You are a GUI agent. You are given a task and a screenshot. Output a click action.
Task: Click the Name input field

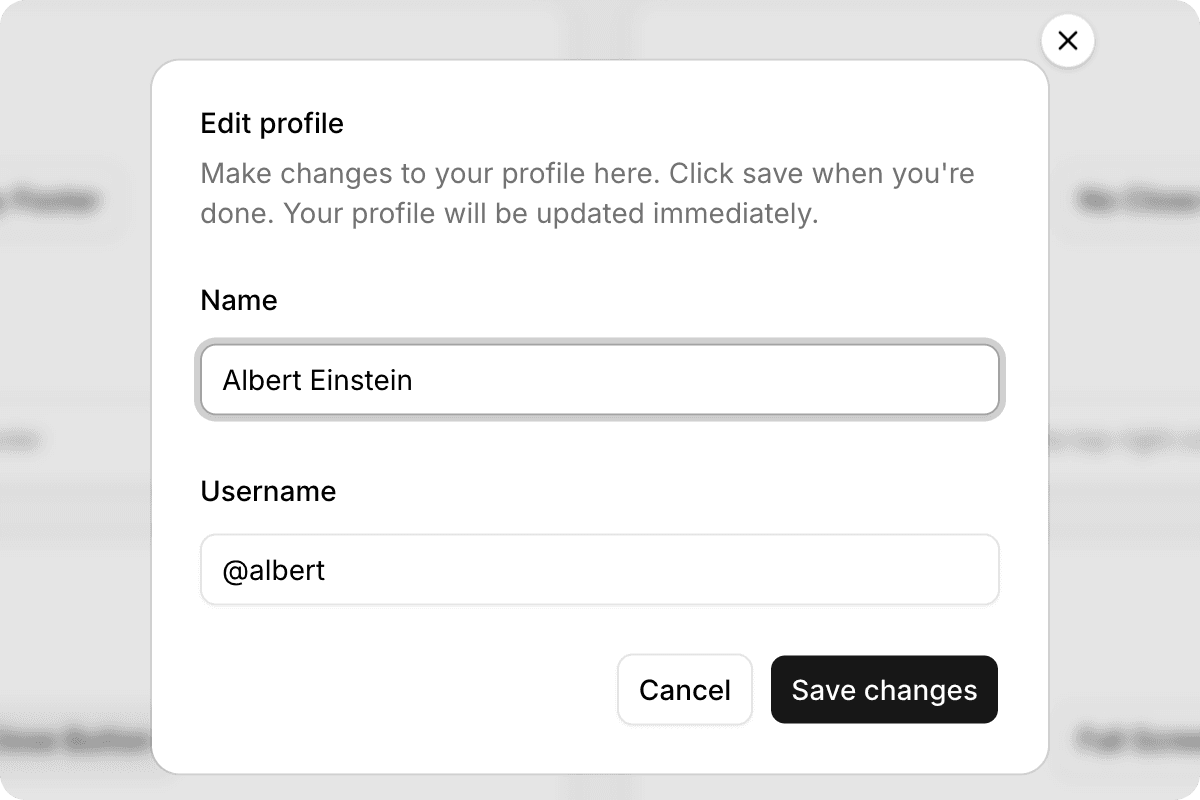[x=600, y=380]
